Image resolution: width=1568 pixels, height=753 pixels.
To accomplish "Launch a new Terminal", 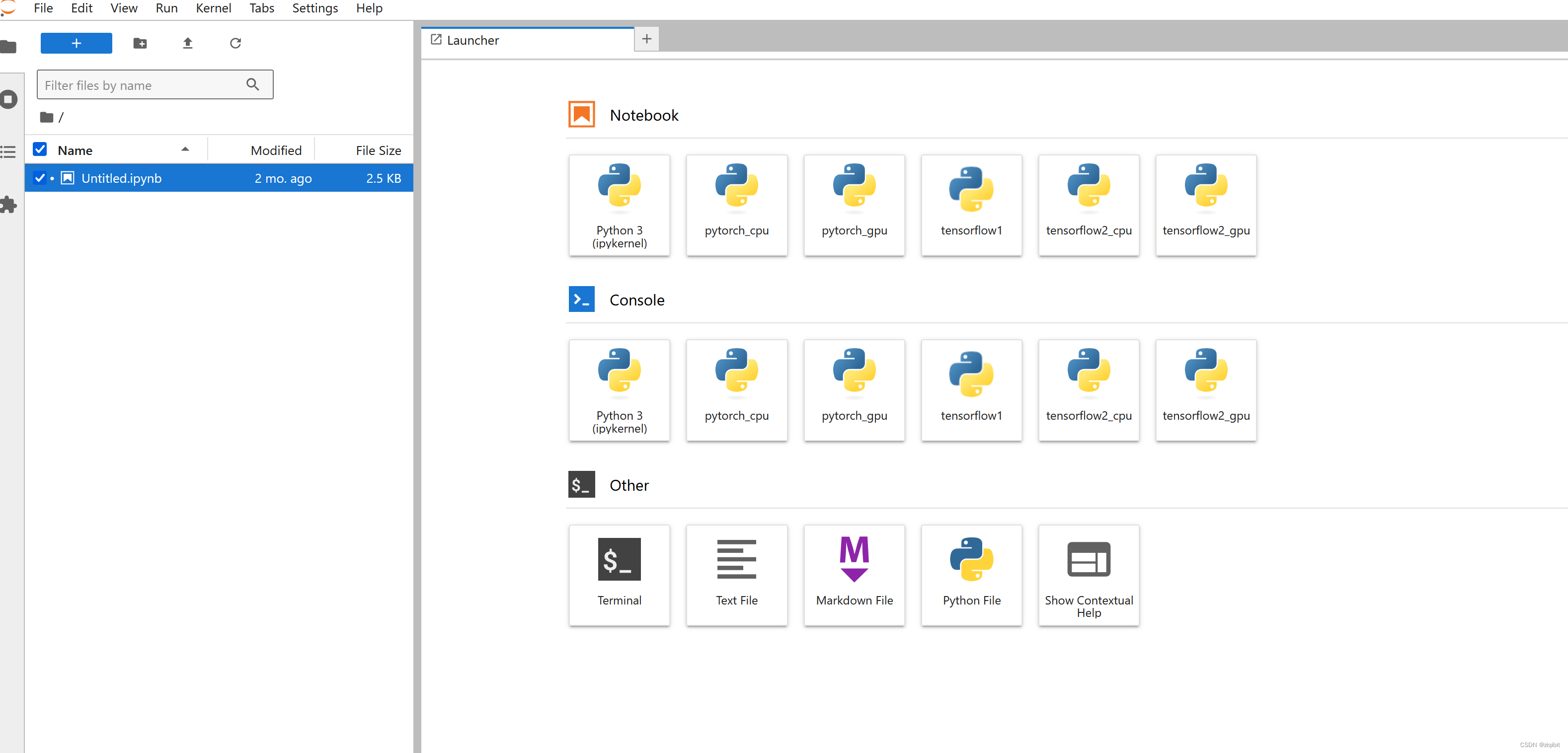I will [x=619, y=575].
